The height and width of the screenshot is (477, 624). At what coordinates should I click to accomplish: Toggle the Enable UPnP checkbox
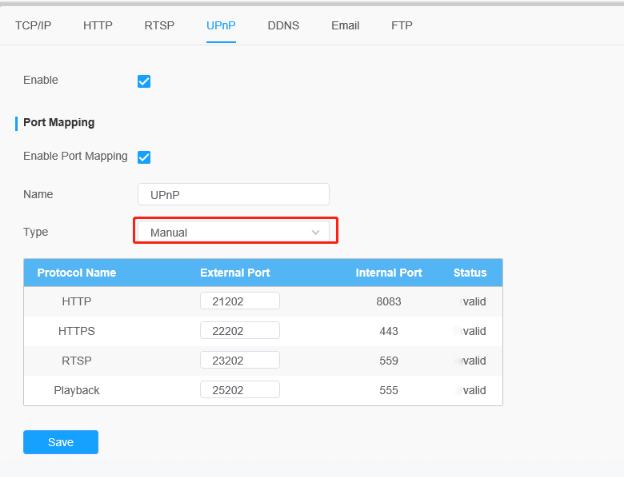pos(144,81)
